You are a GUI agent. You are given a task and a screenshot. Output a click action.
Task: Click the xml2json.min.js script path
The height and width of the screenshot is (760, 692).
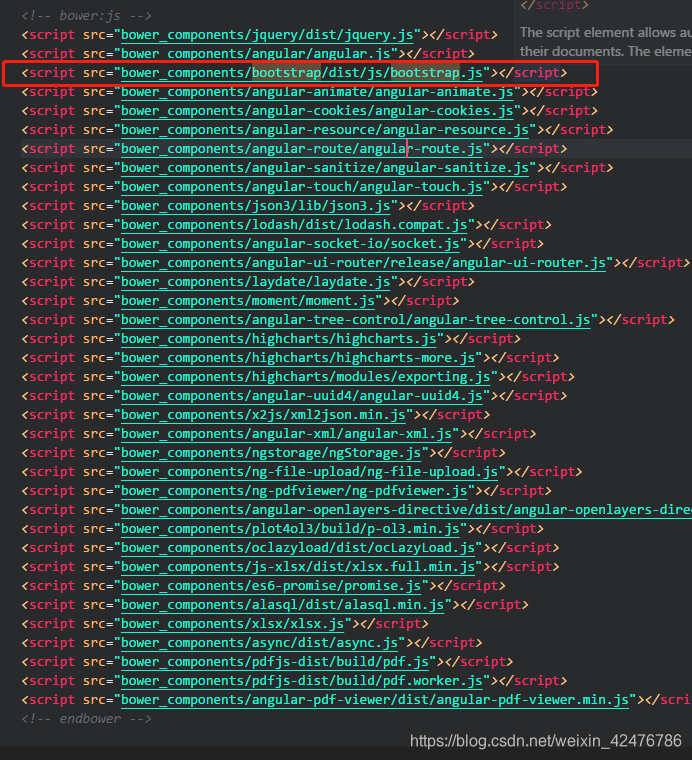click(263, 415)
